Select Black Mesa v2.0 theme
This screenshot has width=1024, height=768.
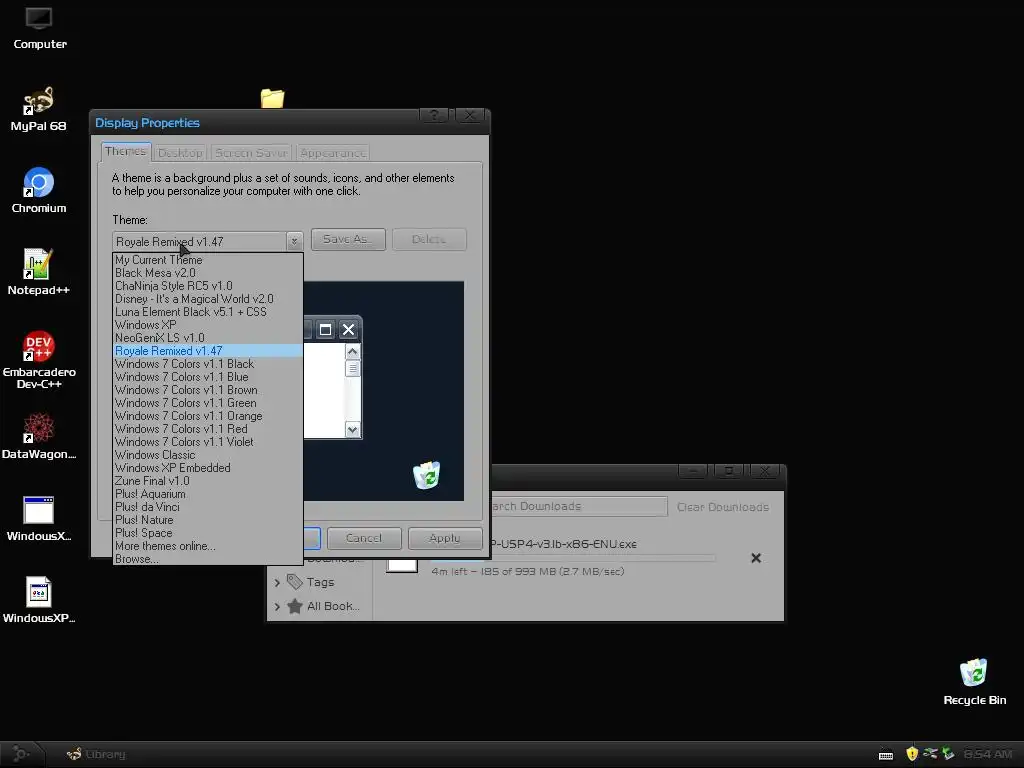[208, 273]
